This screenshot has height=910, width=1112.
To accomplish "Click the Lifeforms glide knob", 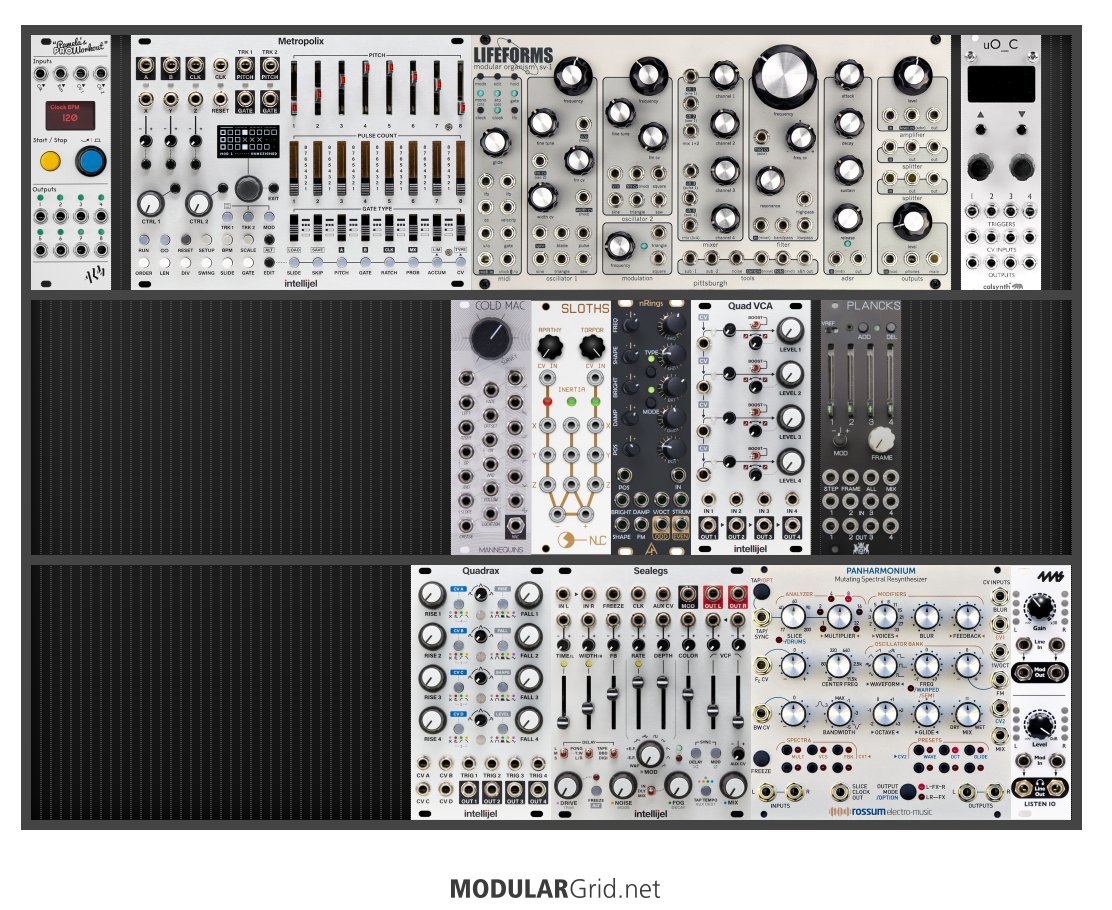I will point(495,143).
